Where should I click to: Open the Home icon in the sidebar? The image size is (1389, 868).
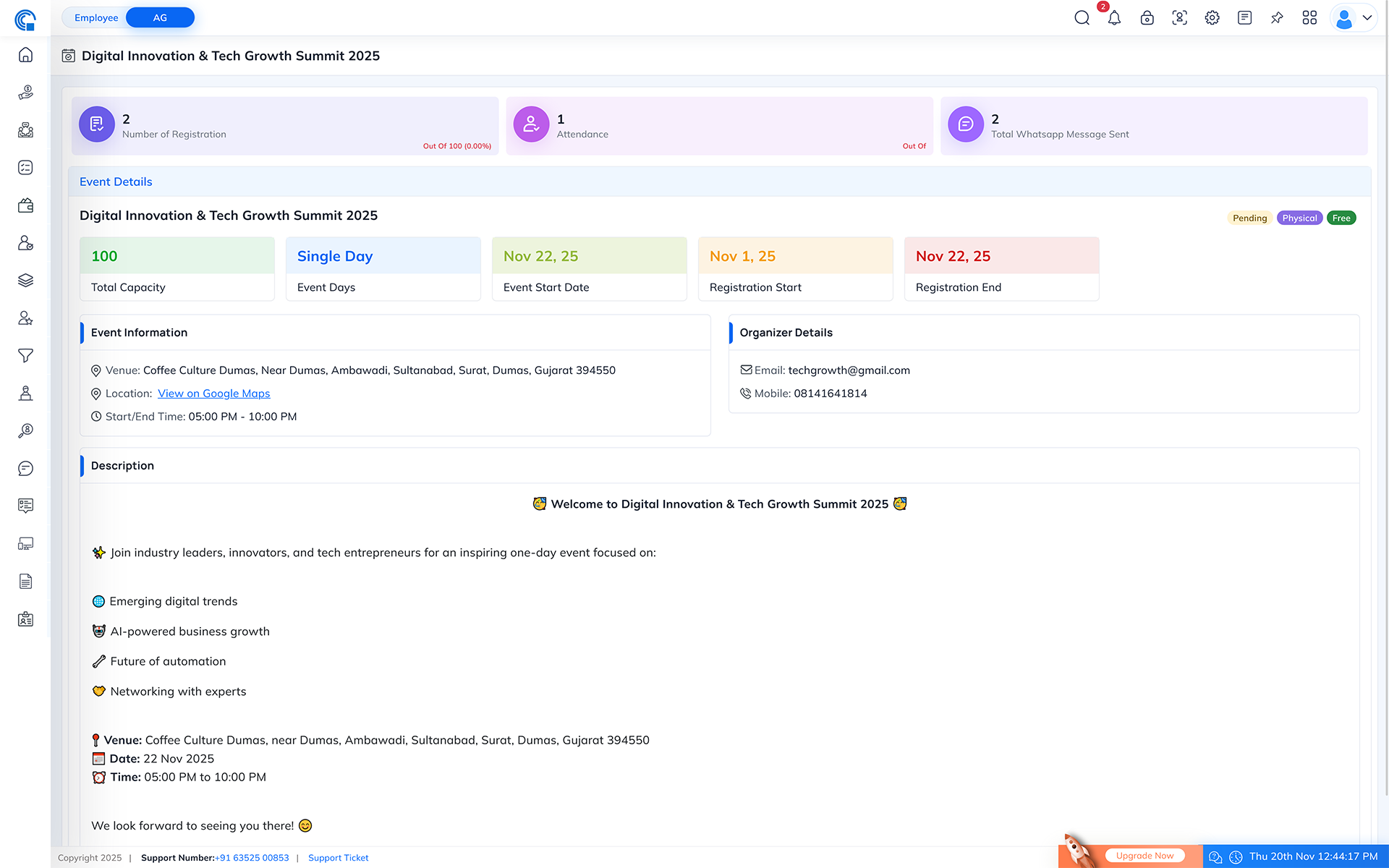(x=25, y=55)
